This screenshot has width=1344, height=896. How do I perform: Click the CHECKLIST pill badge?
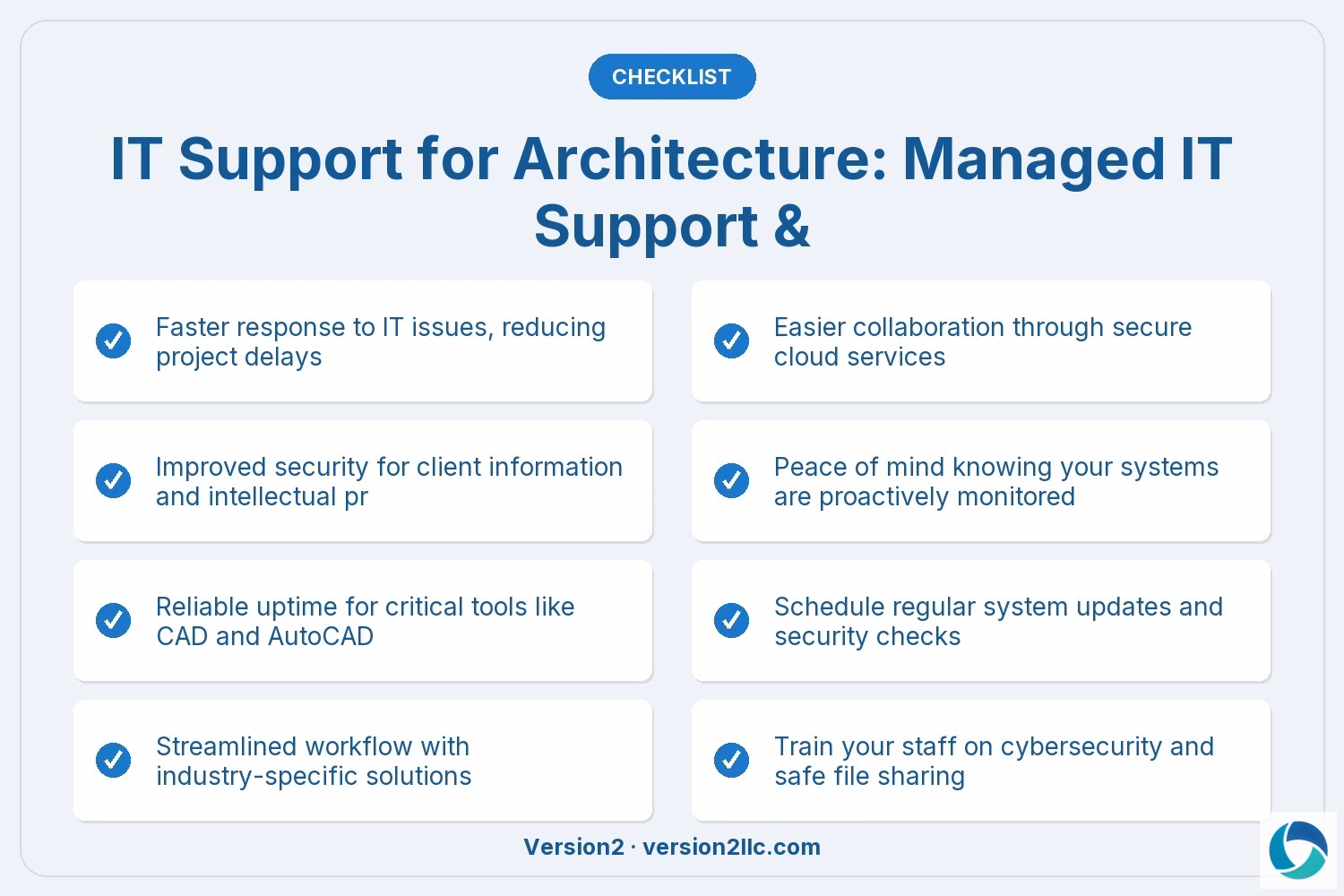[x=672, y=77]
